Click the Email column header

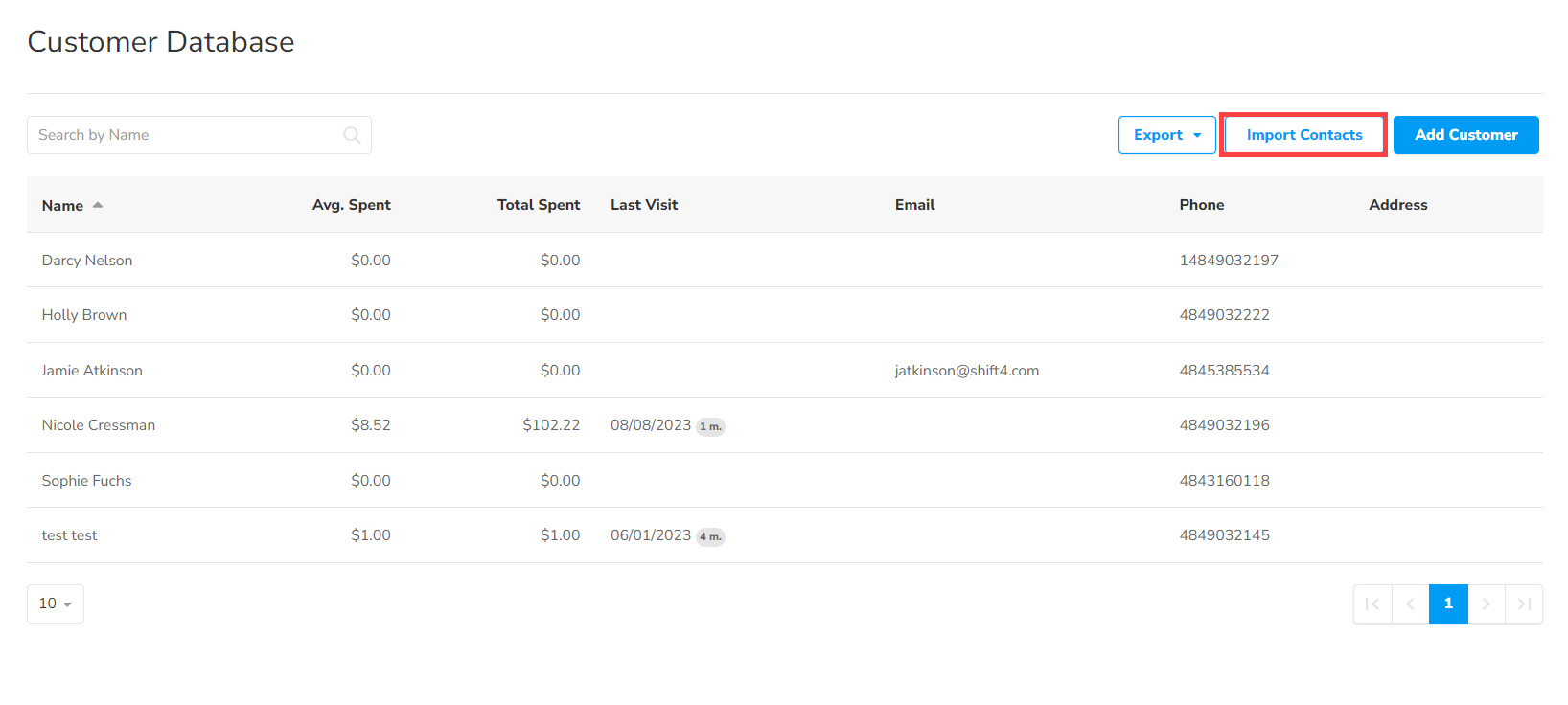point(914,205)
